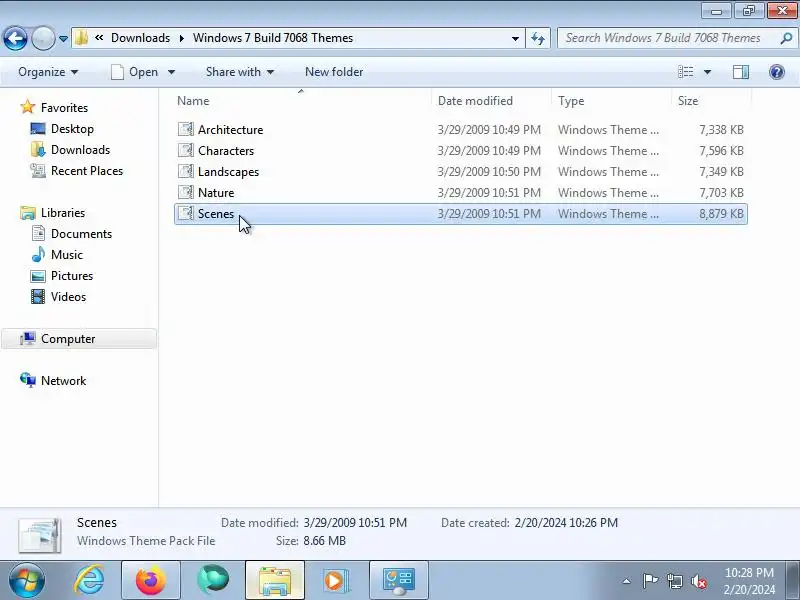Image resolution: width=800 pixels, height=600 pixels.
Task: Click Windows 7 Build 7068 Themes breadcrumb
Action: [x=273, y=38]
